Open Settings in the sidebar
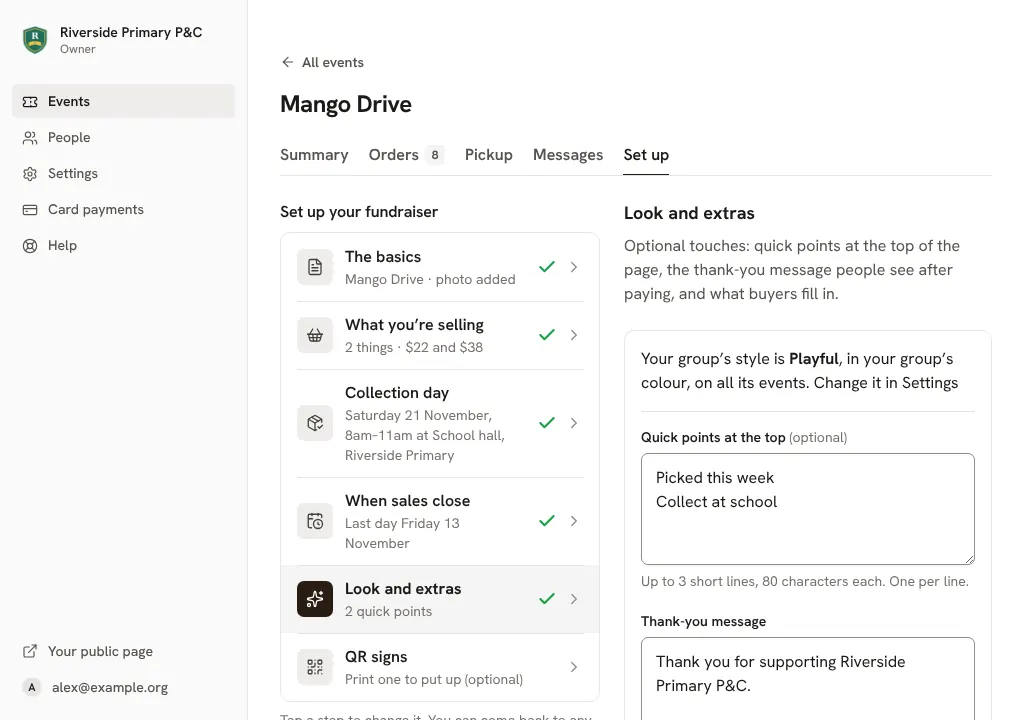The image size is (1024, 720). click(123, 173)
